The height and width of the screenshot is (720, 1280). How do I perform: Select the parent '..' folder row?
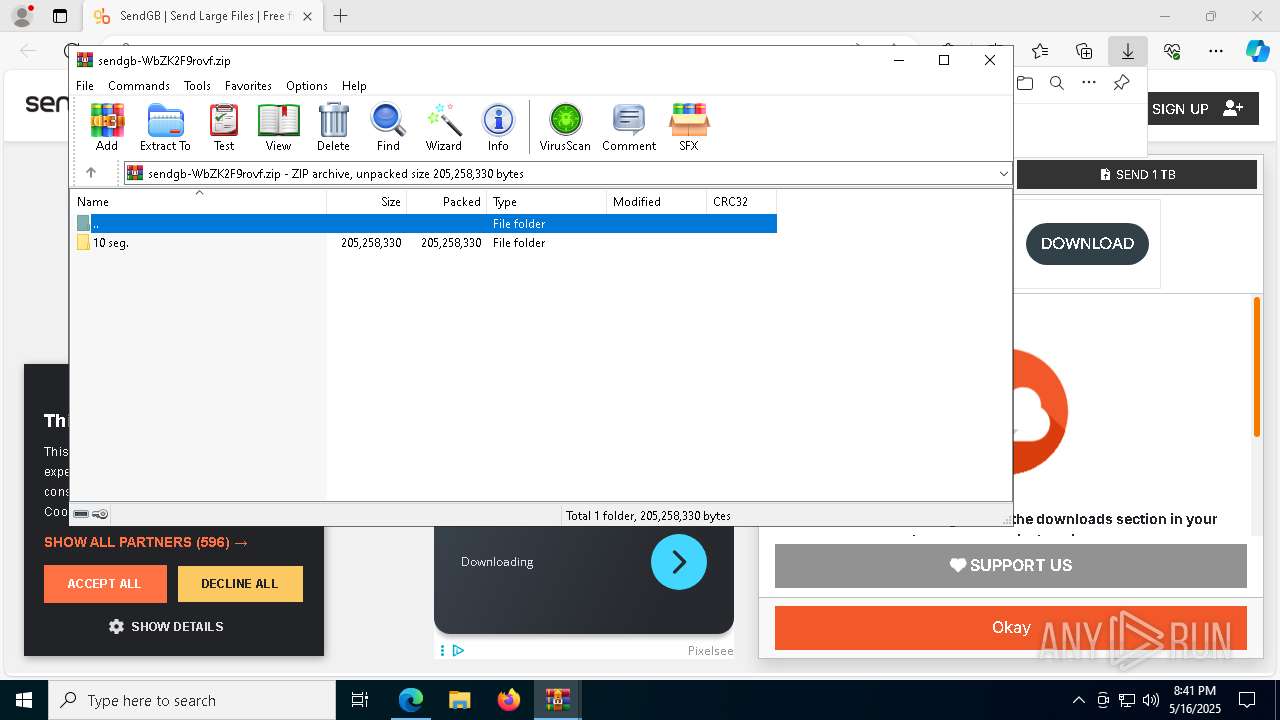(x=425, y=224)
